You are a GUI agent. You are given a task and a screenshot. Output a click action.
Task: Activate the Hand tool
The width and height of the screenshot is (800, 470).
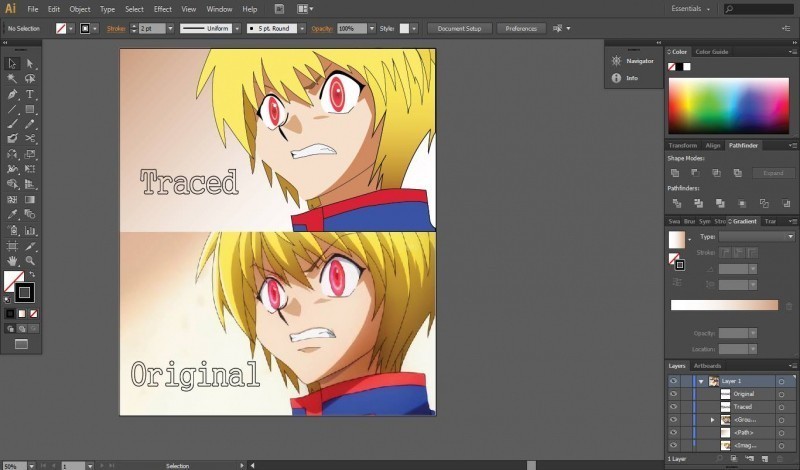pos(12,261)
